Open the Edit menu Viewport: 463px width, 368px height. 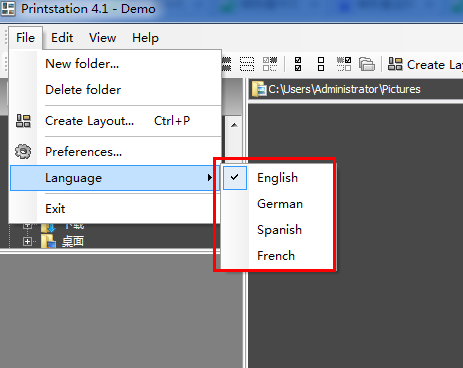coord(62,38)
